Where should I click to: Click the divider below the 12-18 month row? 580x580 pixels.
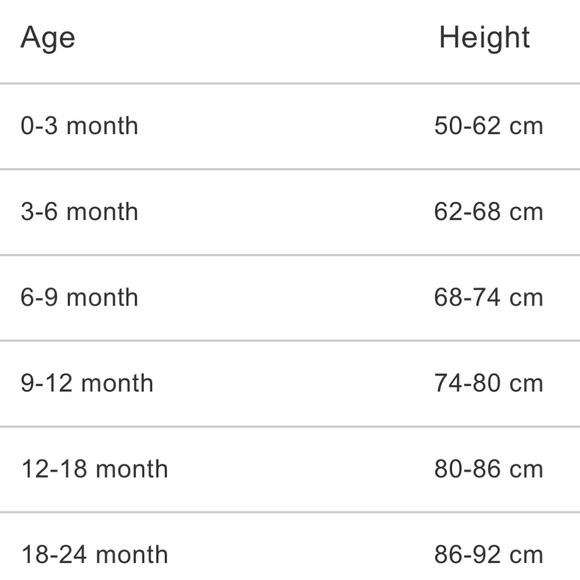pos(290,512)
